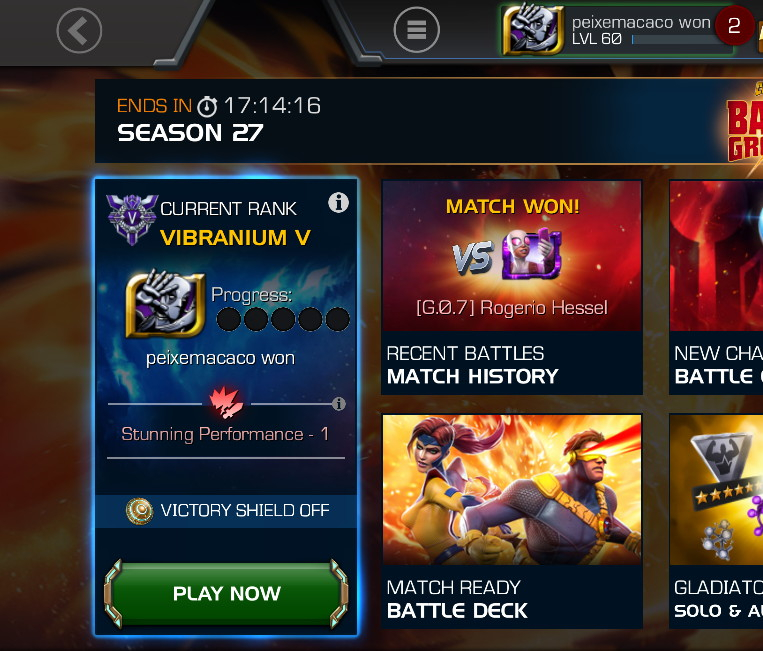This screenshot has width=763, height=651.
Task: Click the Play Now button
Action: (x=226, y=593)
